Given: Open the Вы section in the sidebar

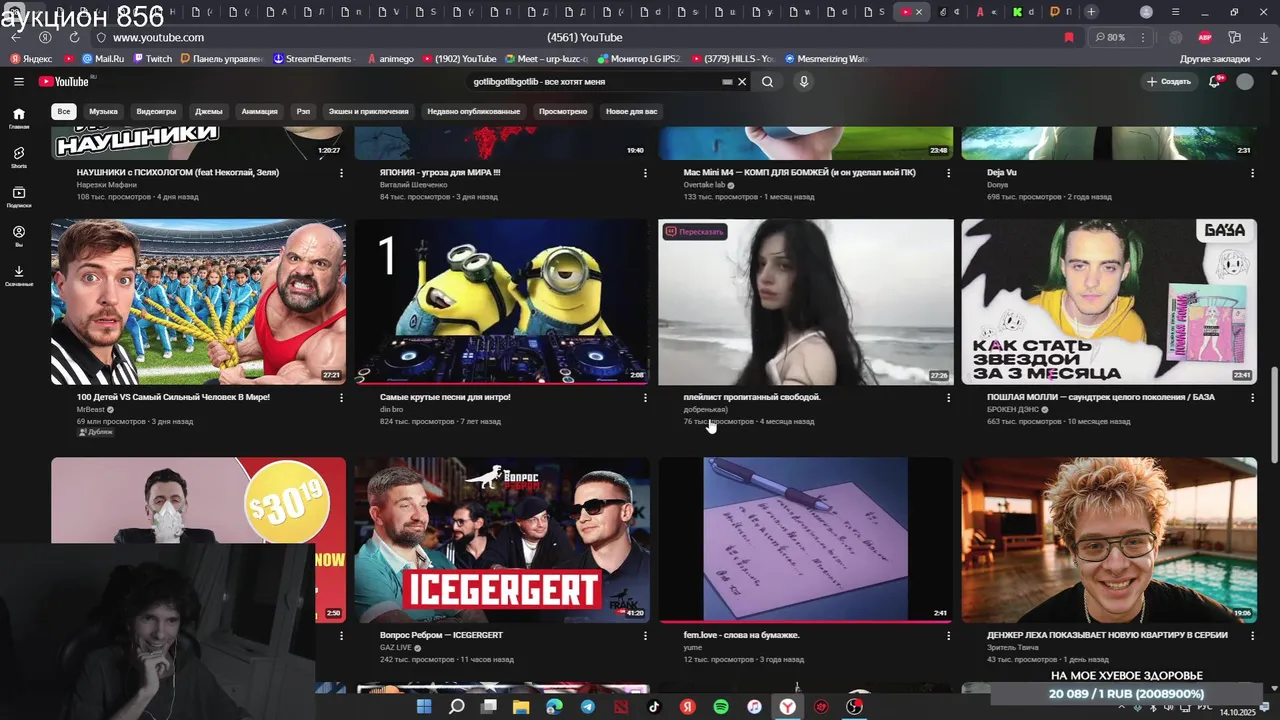Looking at the screenshot, I should pos(19,236).
